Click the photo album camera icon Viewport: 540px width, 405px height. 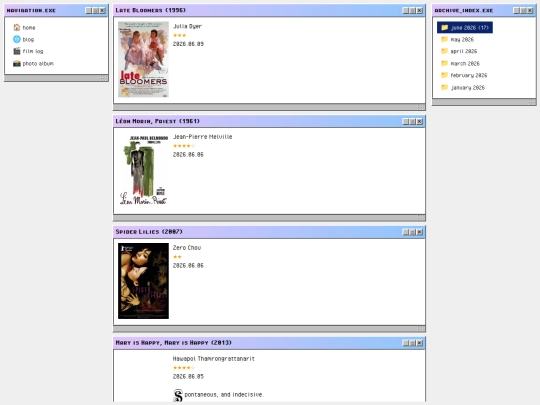(17, 63)
